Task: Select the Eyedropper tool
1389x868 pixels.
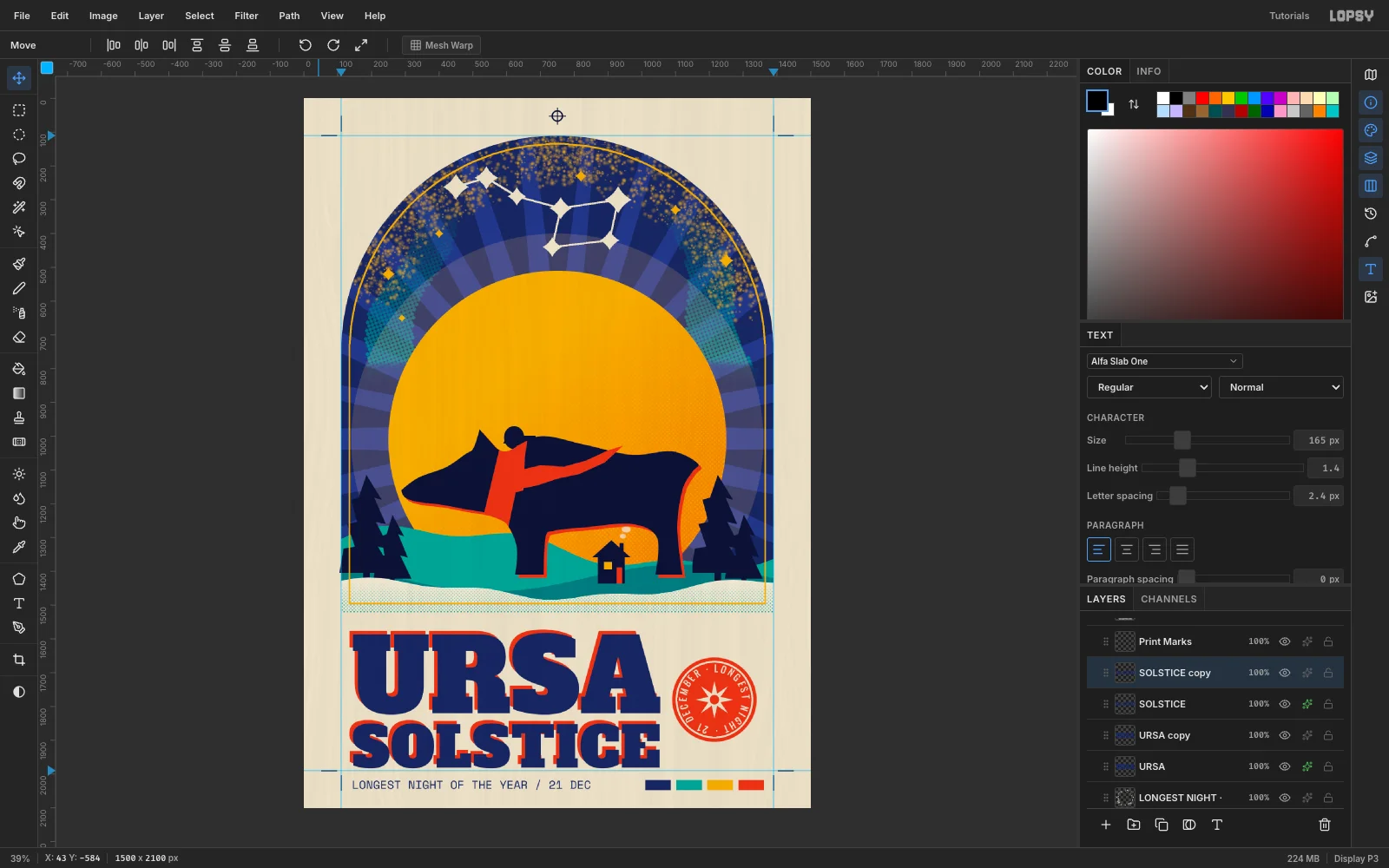Action: point(19,548)
